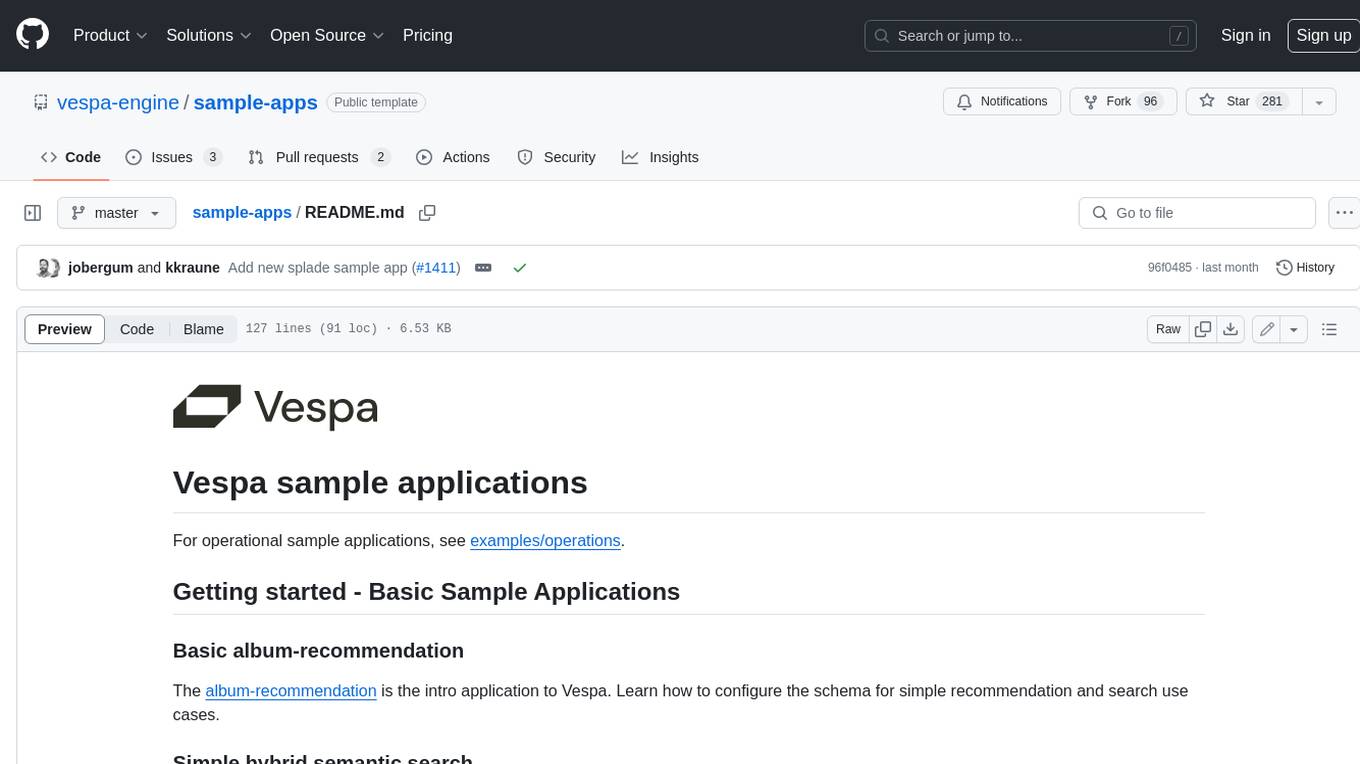Click the authors' avatar image
The width and height of the screenshot is (1360, 764).
tap(48, 268)
